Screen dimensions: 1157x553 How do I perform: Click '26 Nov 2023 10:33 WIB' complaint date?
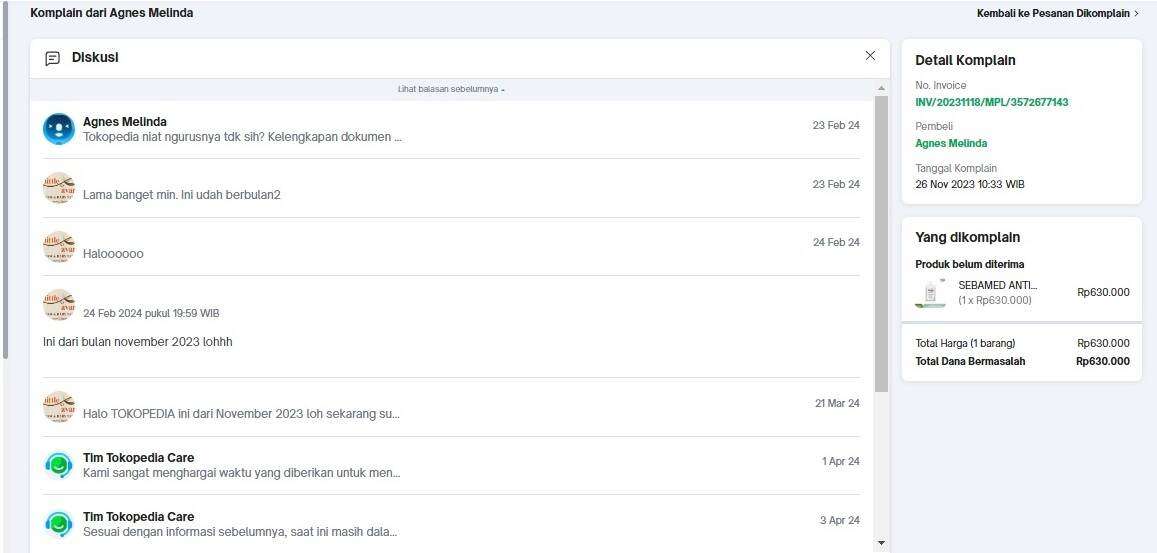(x=970, y=185)
